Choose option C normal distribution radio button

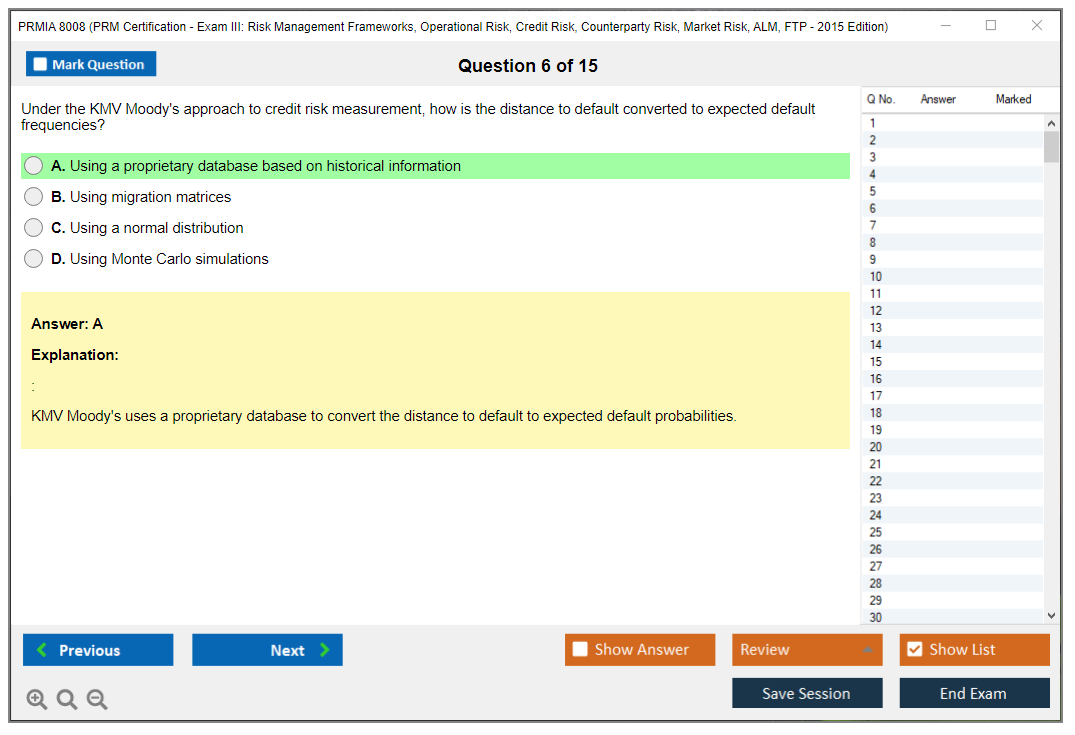(34, 228)
